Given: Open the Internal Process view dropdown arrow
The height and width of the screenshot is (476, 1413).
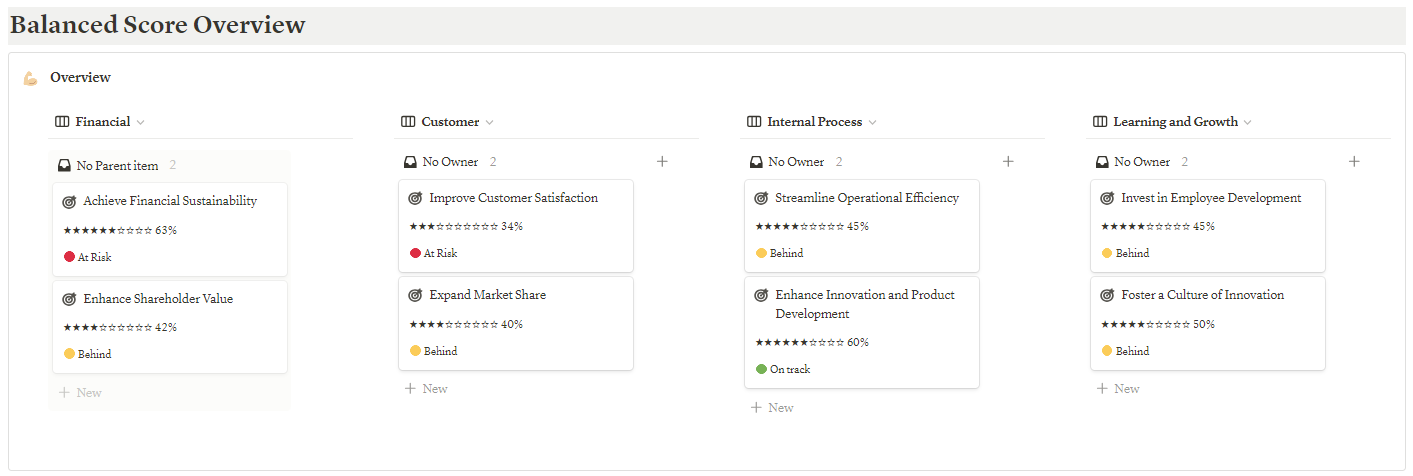Looking at the screenshot, I should 872,123.
